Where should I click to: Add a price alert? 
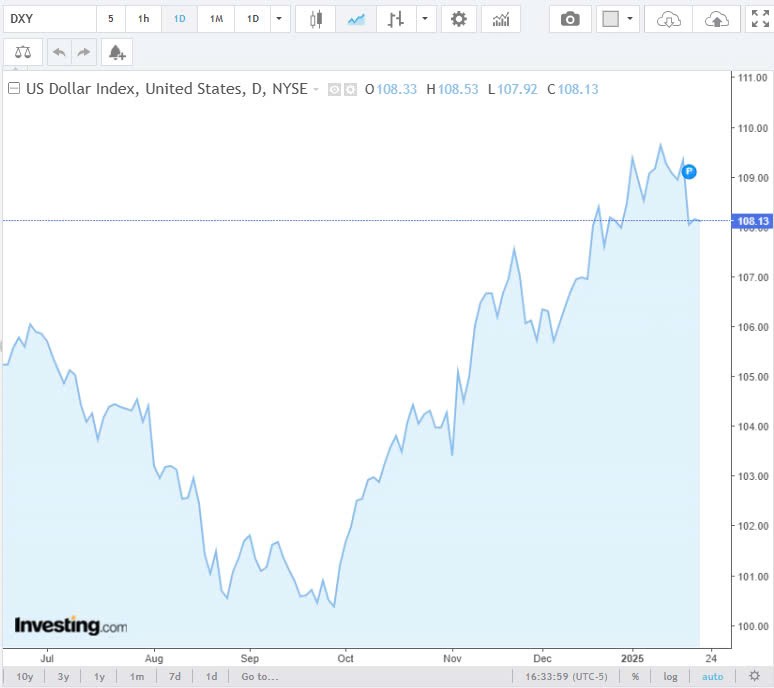(117, 52)
